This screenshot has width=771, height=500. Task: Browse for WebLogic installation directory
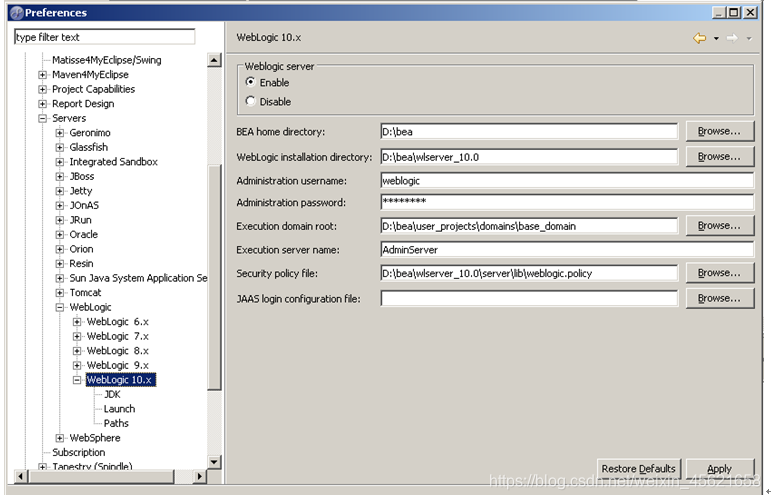point(719,156)
